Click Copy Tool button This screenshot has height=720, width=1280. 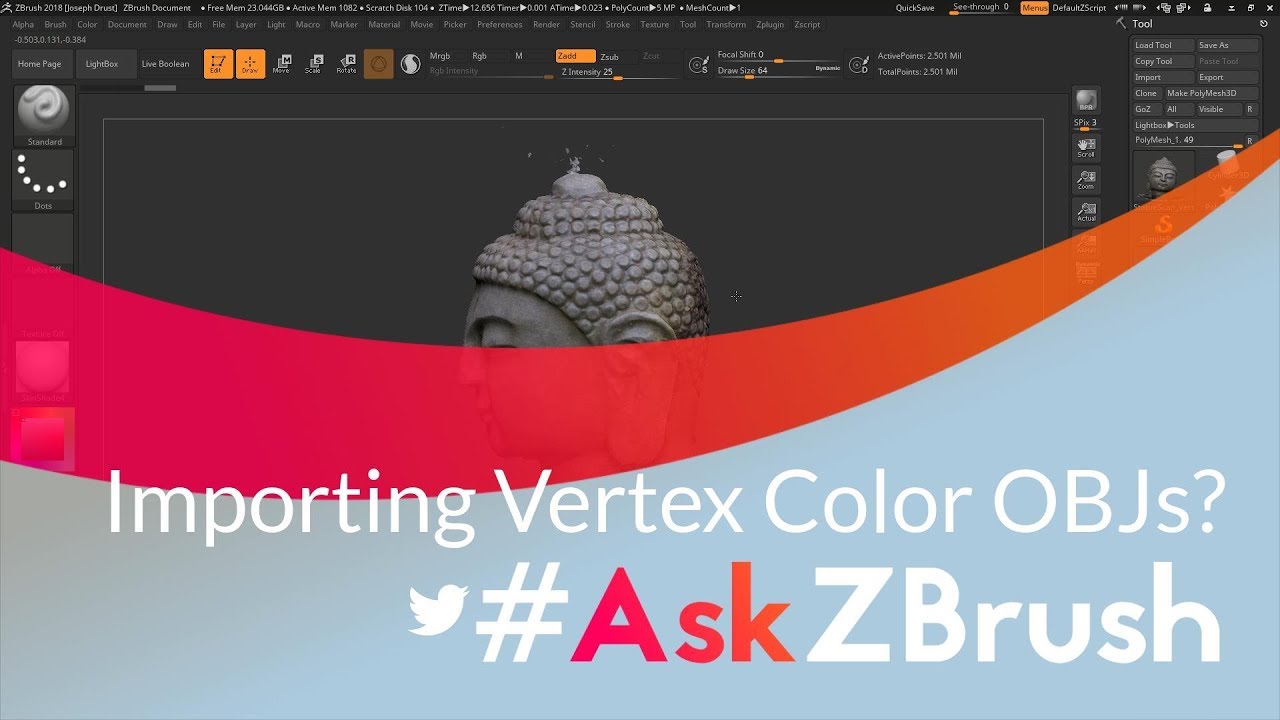[x=1163, y=61]
